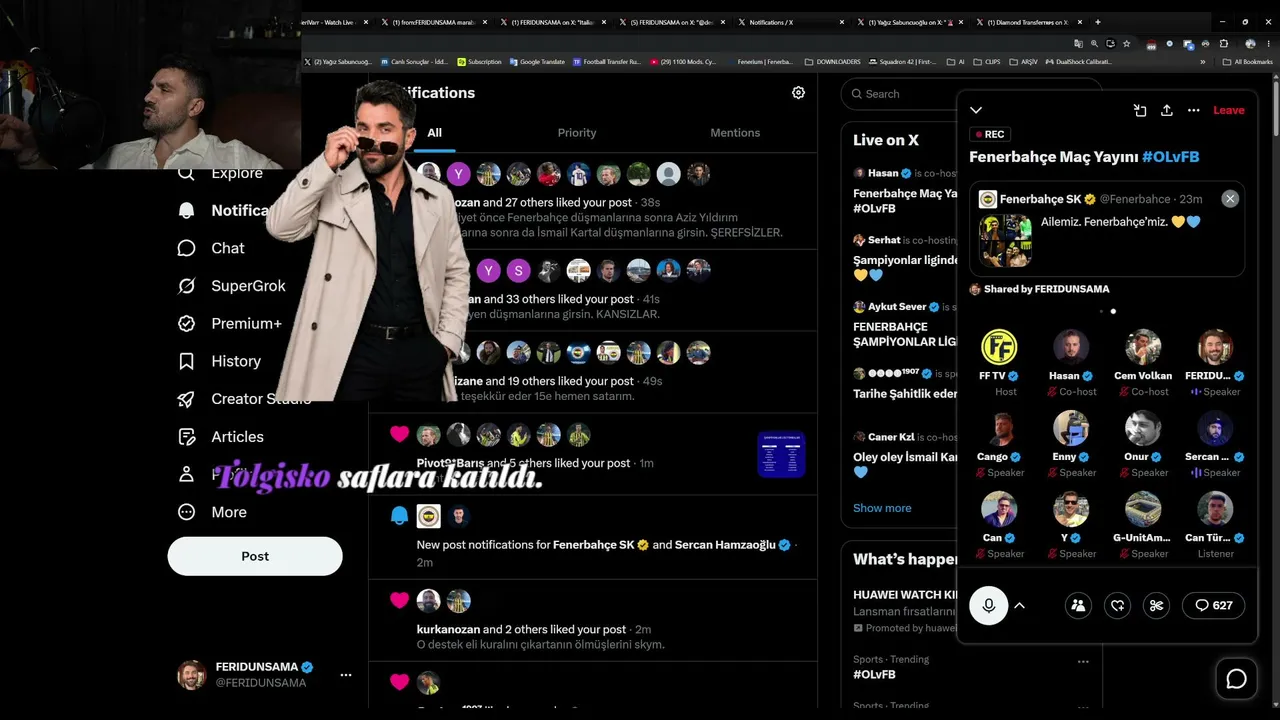Open the More menu in the sidebar
The height and width of the screenshot is (720, 1280).
(211, 512)
